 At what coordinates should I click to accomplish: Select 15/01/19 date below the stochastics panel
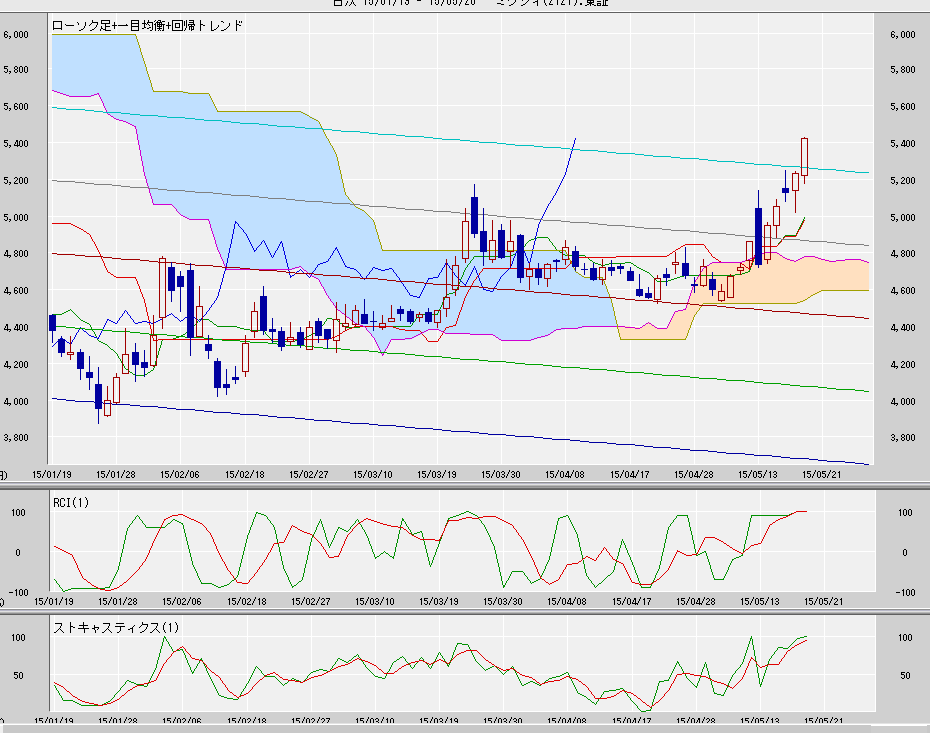[x=53, y=720]
